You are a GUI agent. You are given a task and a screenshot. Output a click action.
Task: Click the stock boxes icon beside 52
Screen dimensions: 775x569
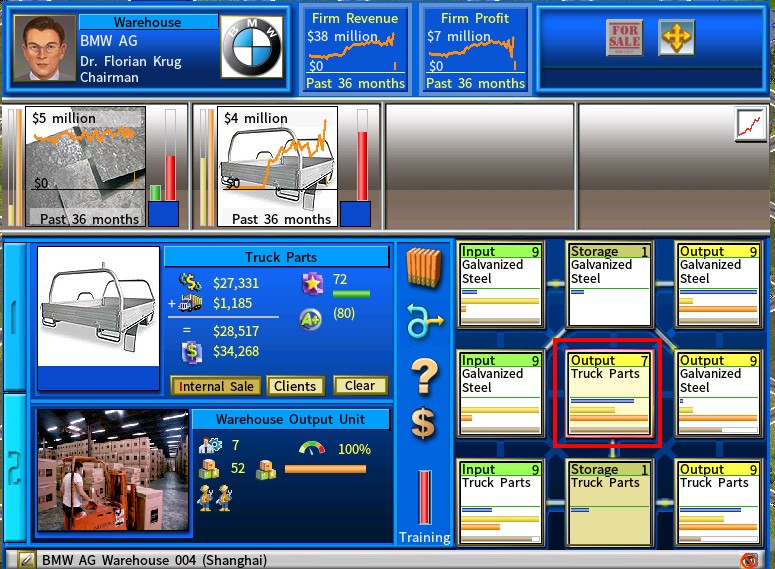pos(209,468)
